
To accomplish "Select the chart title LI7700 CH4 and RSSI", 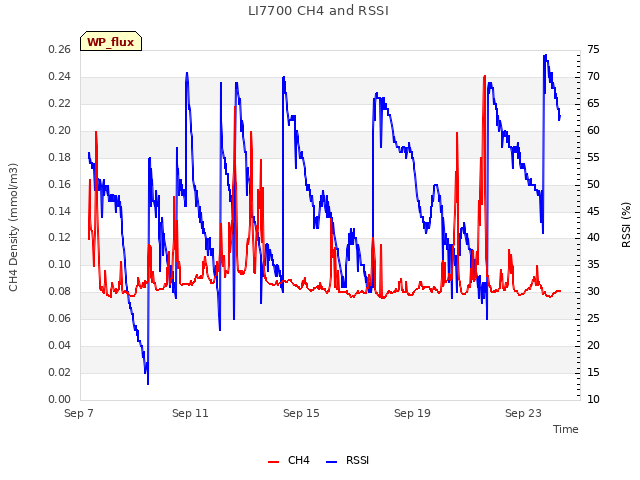I will 318,11.
